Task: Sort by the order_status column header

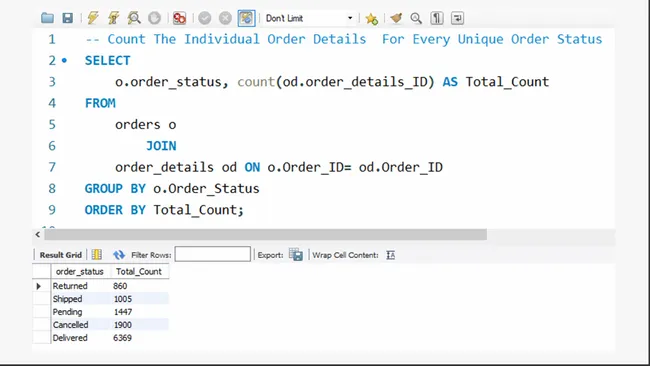Action: [80, 271]
